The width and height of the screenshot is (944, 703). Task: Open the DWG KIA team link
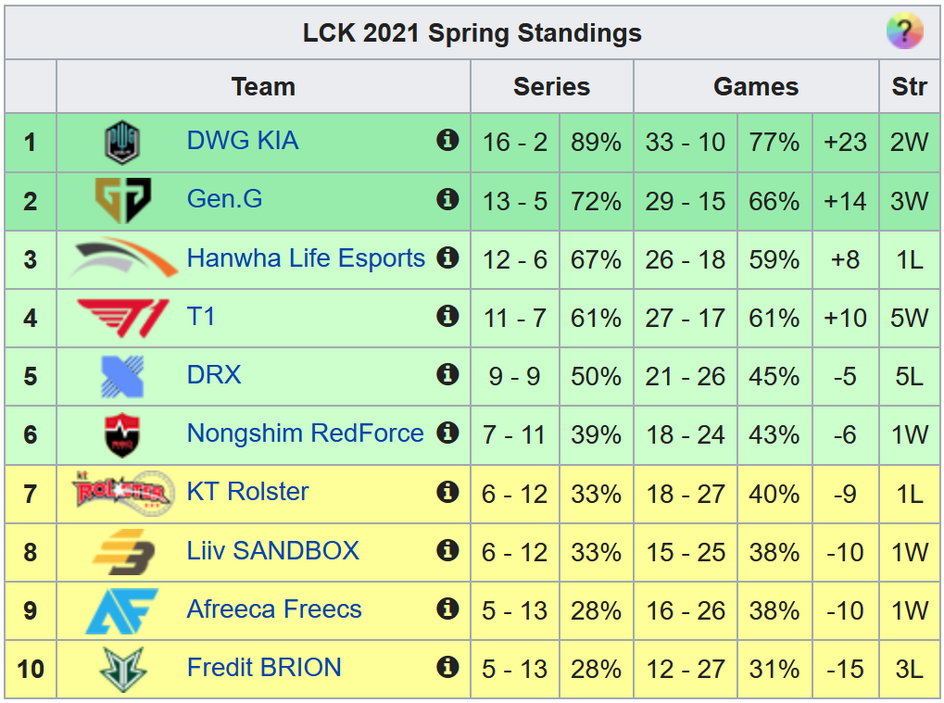point(243,140)
